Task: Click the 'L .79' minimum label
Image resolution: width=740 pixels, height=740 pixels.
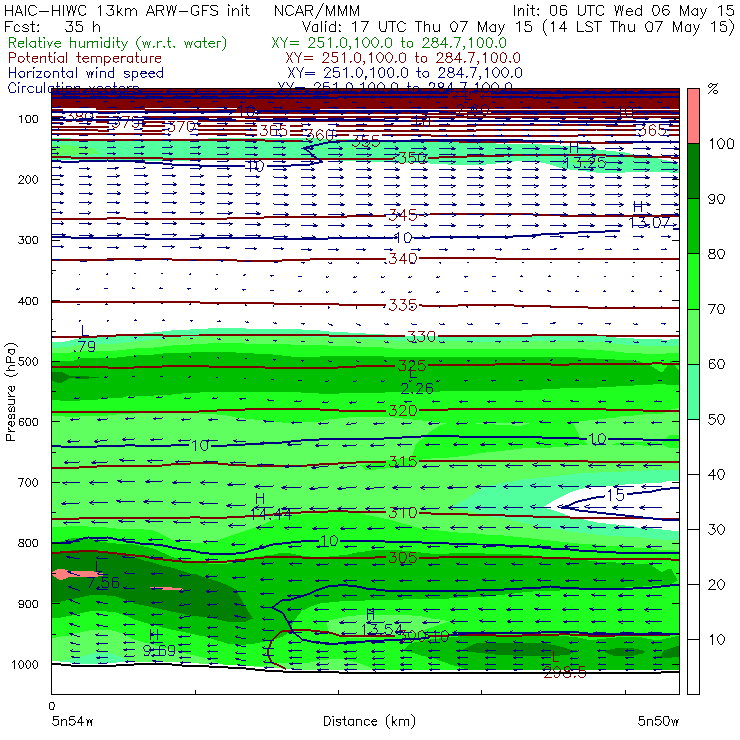Action: click(x=85, y=339)
